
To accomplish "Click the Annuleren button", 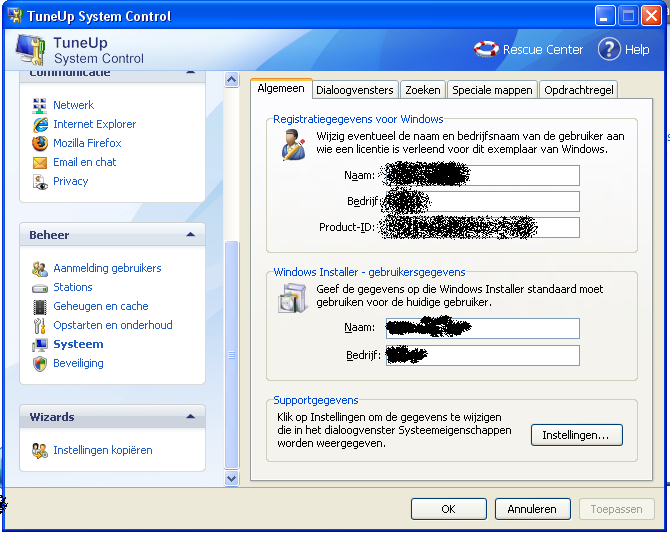I will pyautogui.click(x=532, y=509).
